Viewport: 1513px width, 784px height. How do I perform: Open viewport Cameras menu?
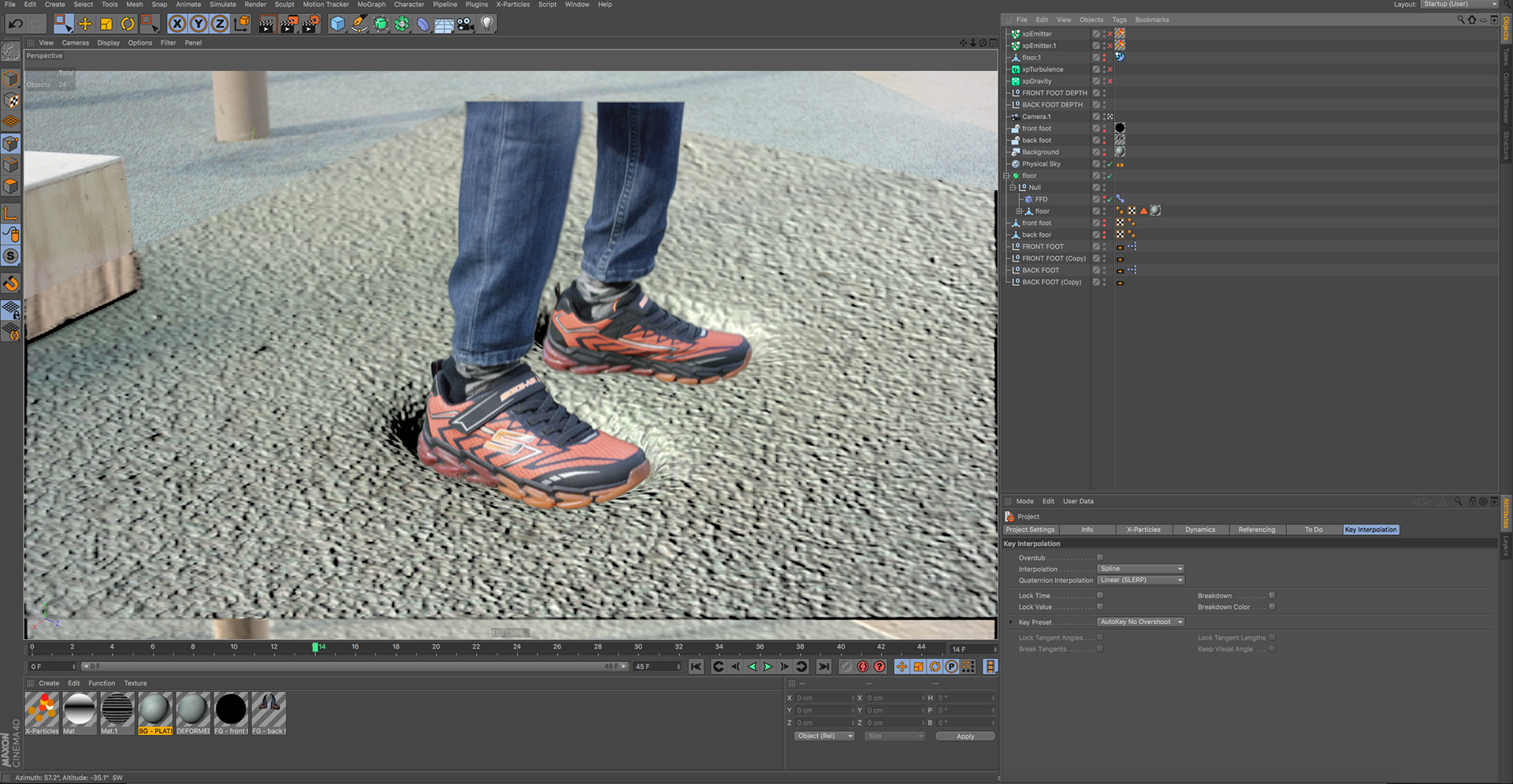[76, 43]
